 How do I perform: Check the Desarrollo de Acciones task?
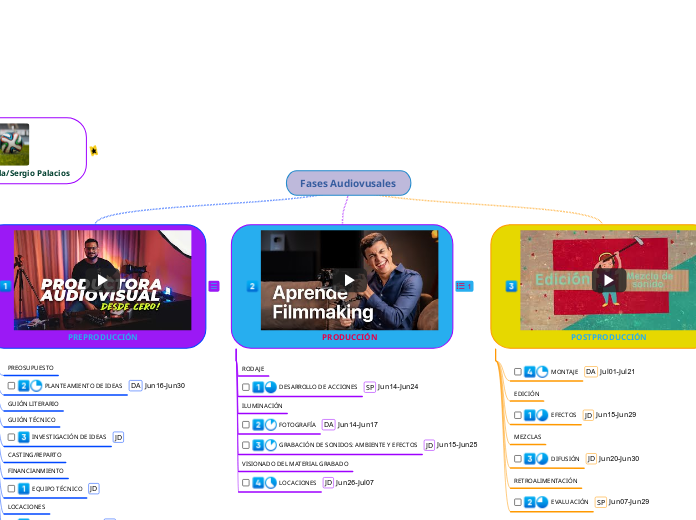click(x=246, y=387)
